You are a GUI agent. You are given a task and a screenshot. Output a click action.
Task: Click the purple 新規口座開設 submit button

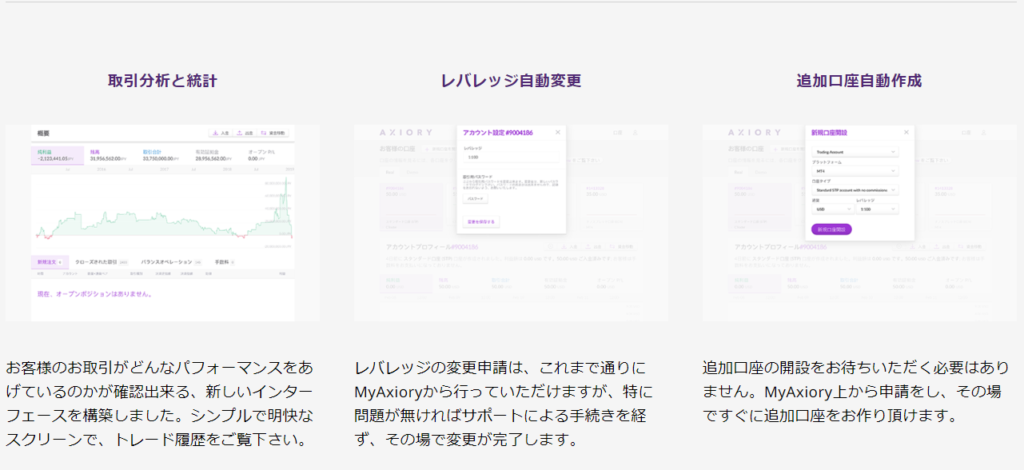click(x=832, y=229)
